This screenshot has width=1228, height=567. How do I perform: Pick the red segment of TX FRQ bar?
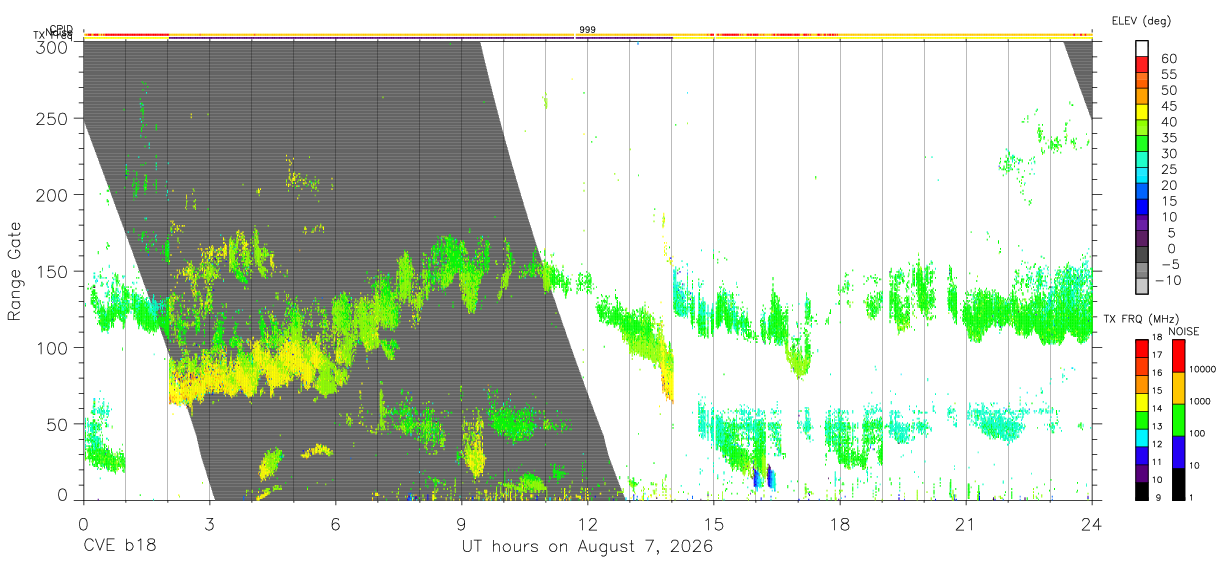[1141, 347]
